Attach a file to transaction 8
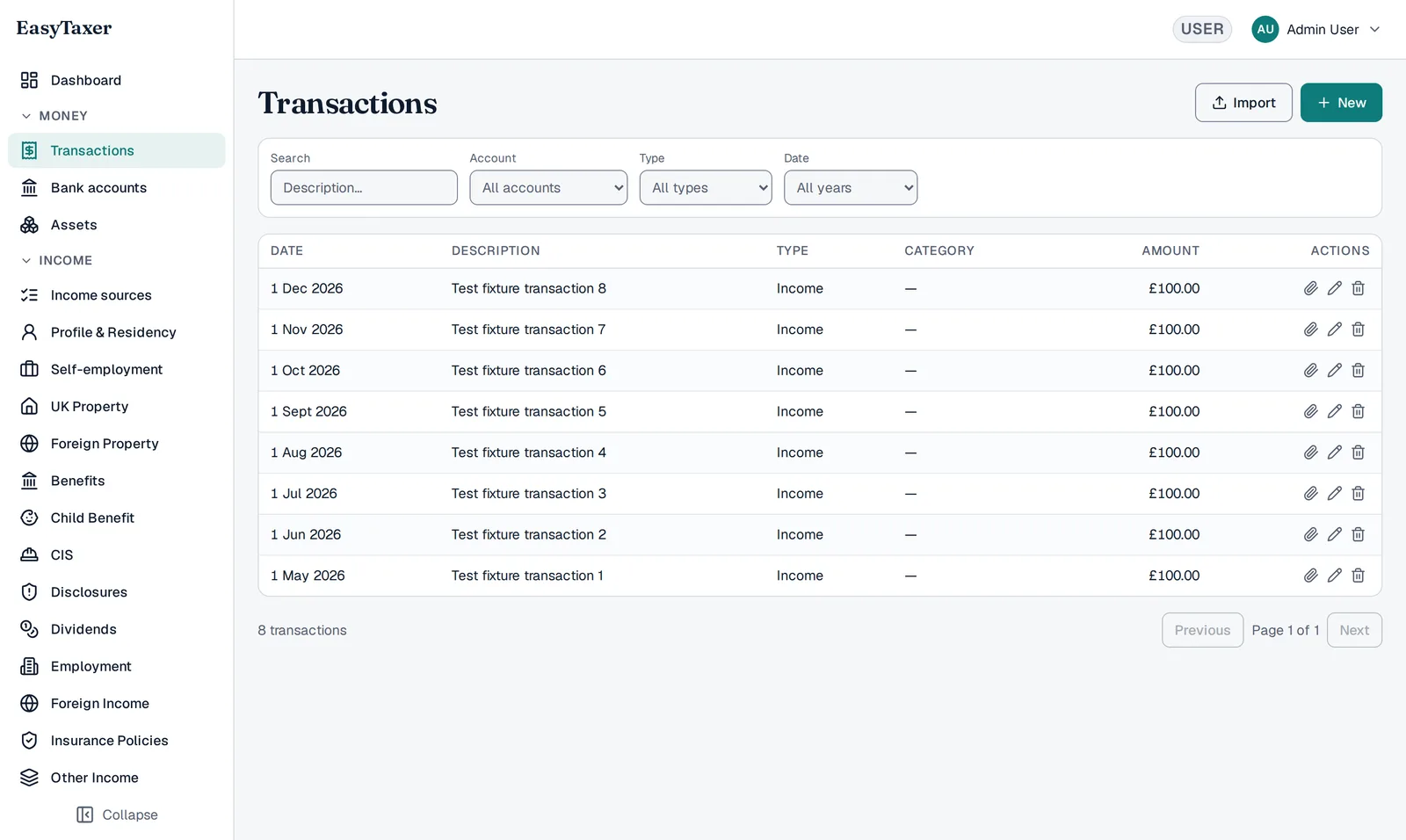Screen dimensions: 1406x840 pos(1310,288)
